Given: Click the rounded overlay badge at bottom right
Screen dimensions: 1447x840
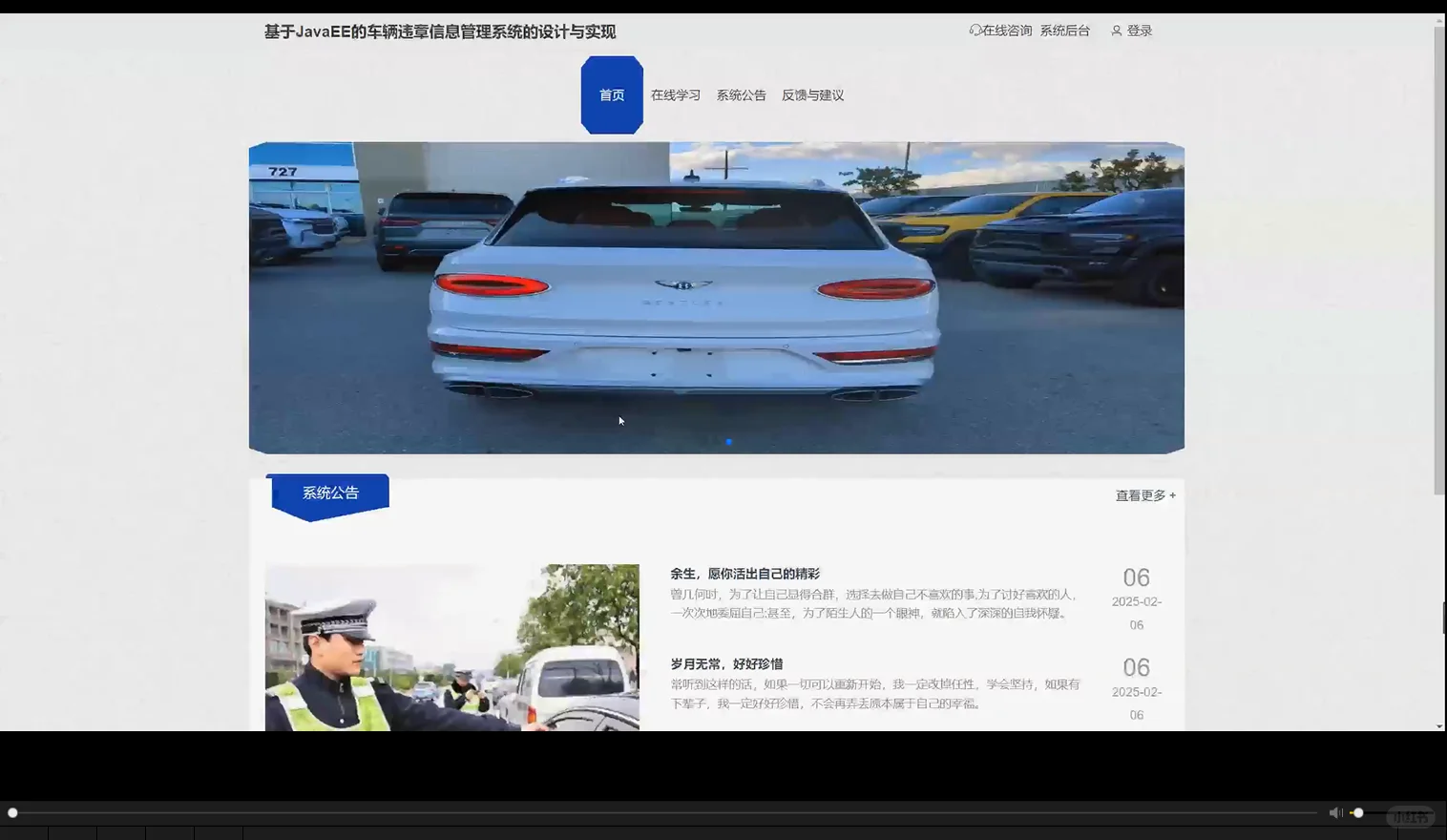Looking at the screenshot, I should (1410, 816).
